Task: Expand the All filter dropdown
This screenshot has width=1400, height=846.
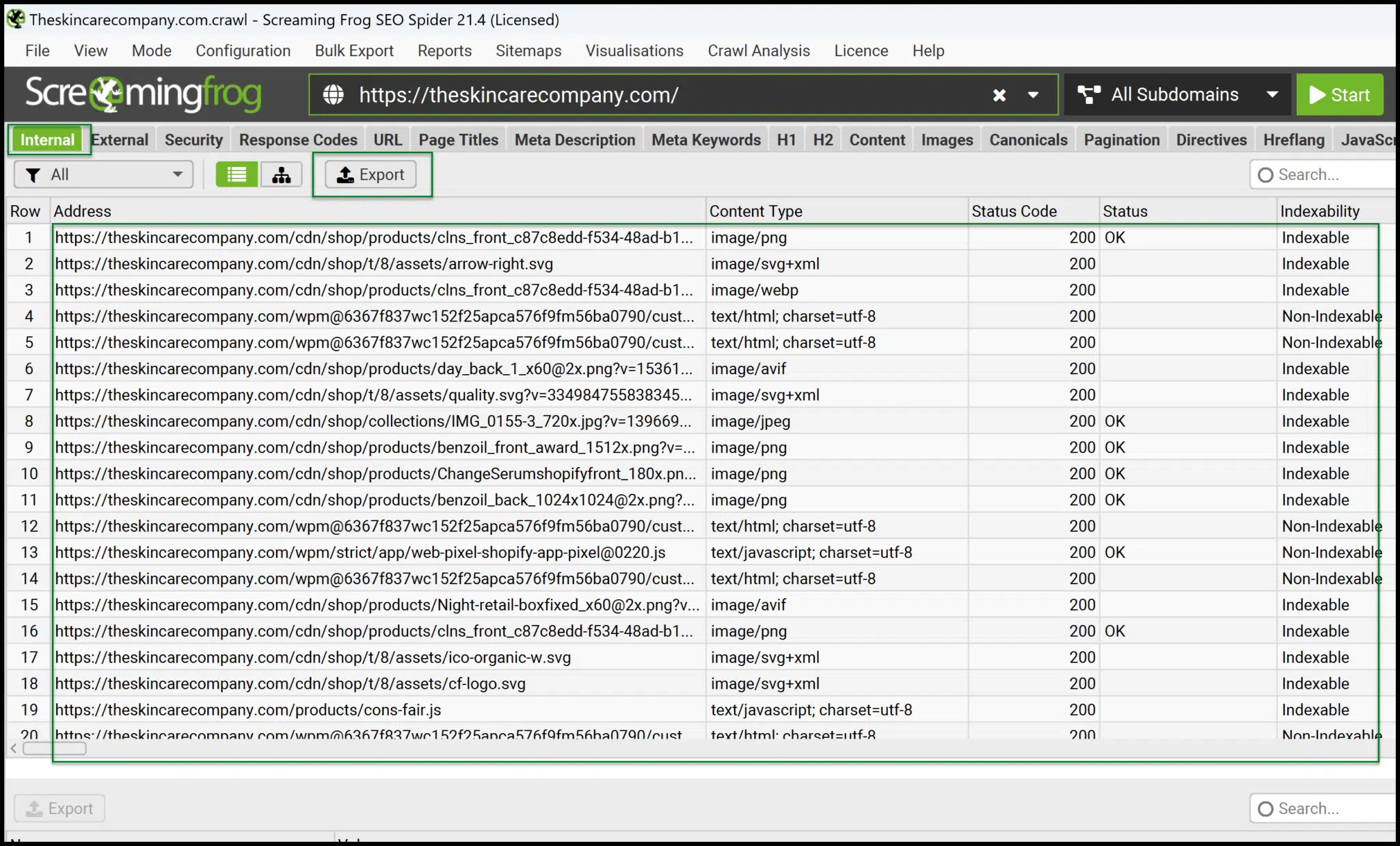Action: point(104,174)
